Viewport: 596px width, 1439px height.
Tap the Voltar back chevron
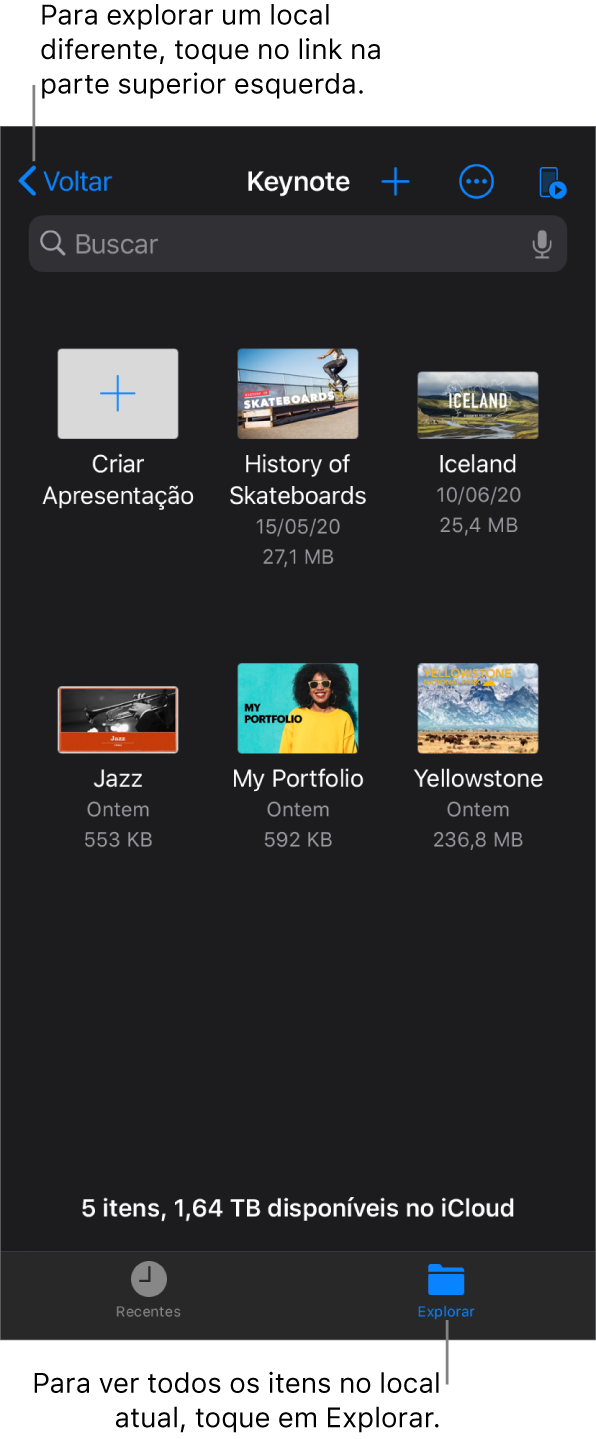point(28,182)
